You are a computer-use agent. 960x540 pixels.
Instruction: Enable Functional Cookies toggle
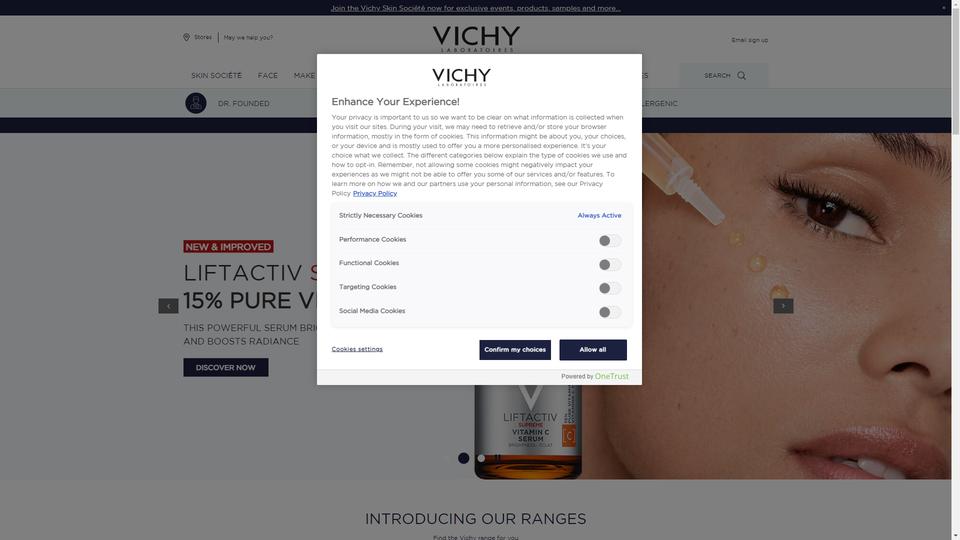click(610, 264)
